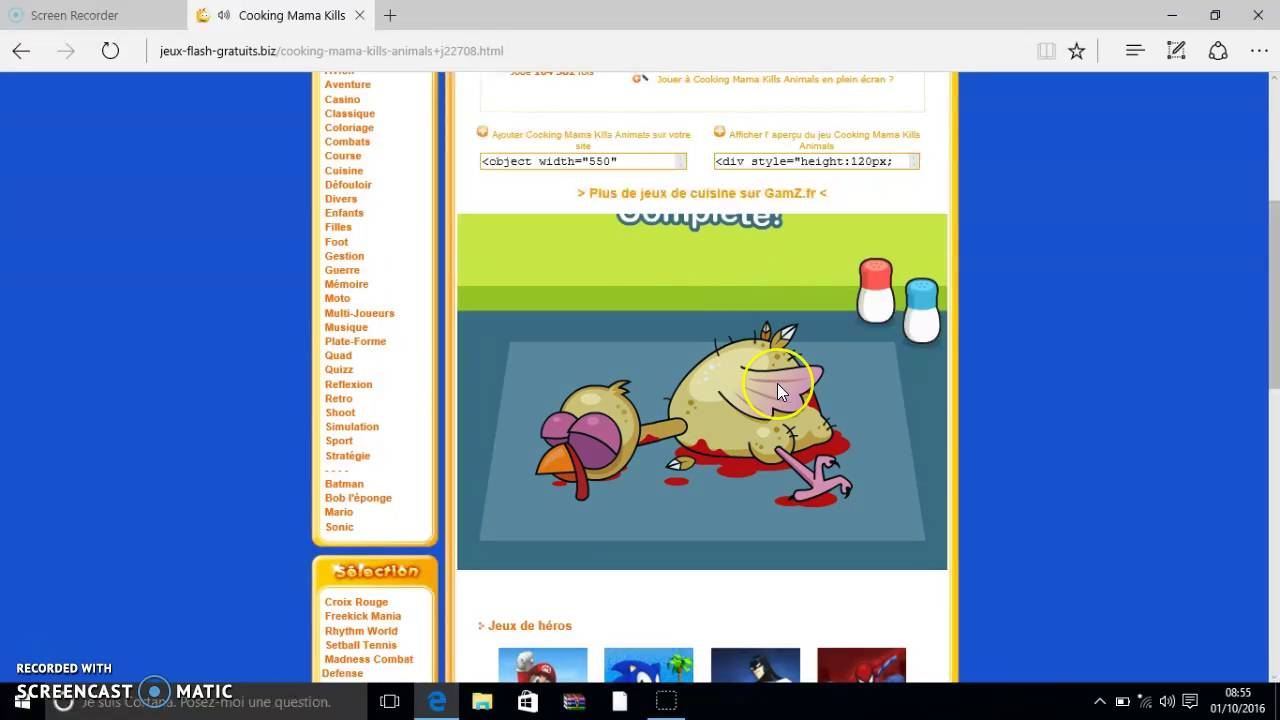Click the Batman hero game thumbnail
Viewport: 1280px width, 720px height.
point(755,665)
